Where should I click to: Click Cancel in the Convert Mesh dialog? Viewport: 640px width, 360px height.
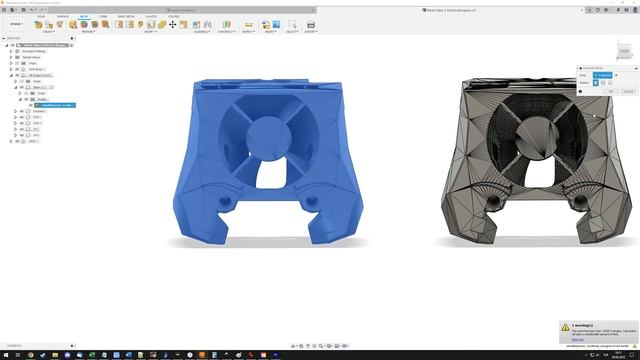tap(628, 91)
